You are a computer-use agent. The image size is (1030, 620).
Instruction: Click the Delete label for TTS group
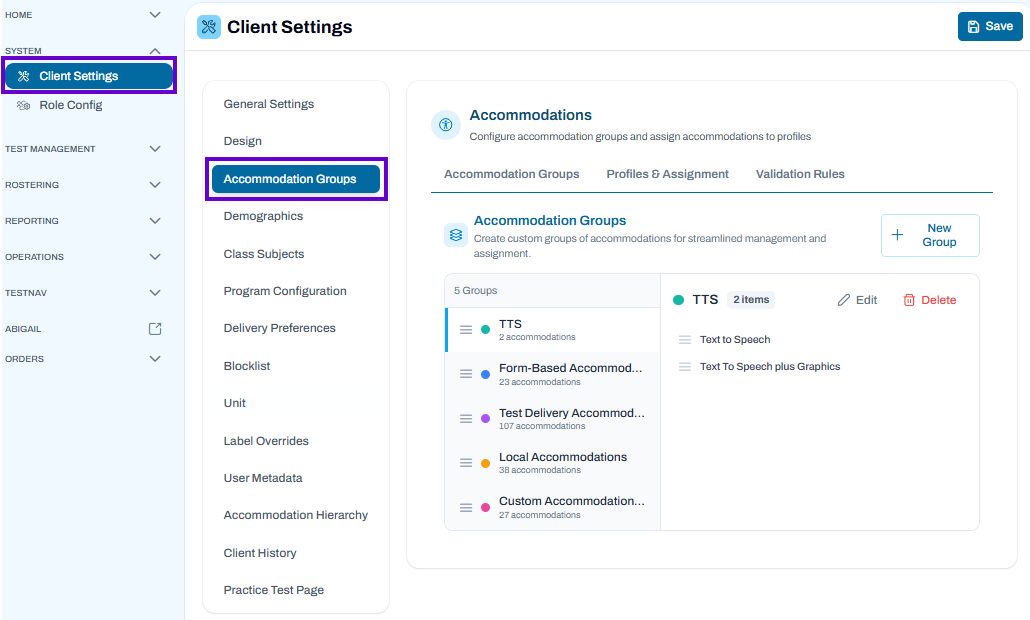point(939,300)
